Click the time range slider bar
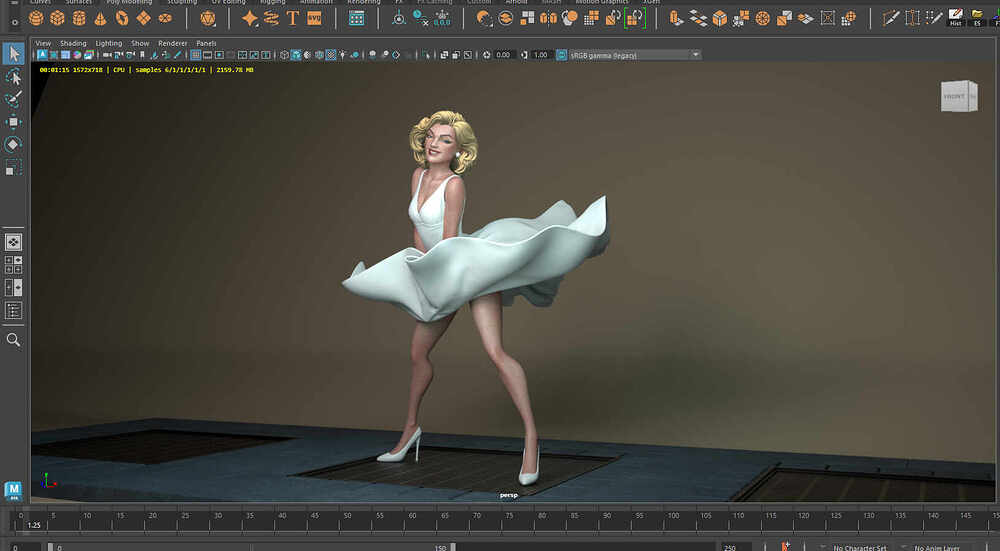This screenshot has height=551, width=1000. coord(253,547)
